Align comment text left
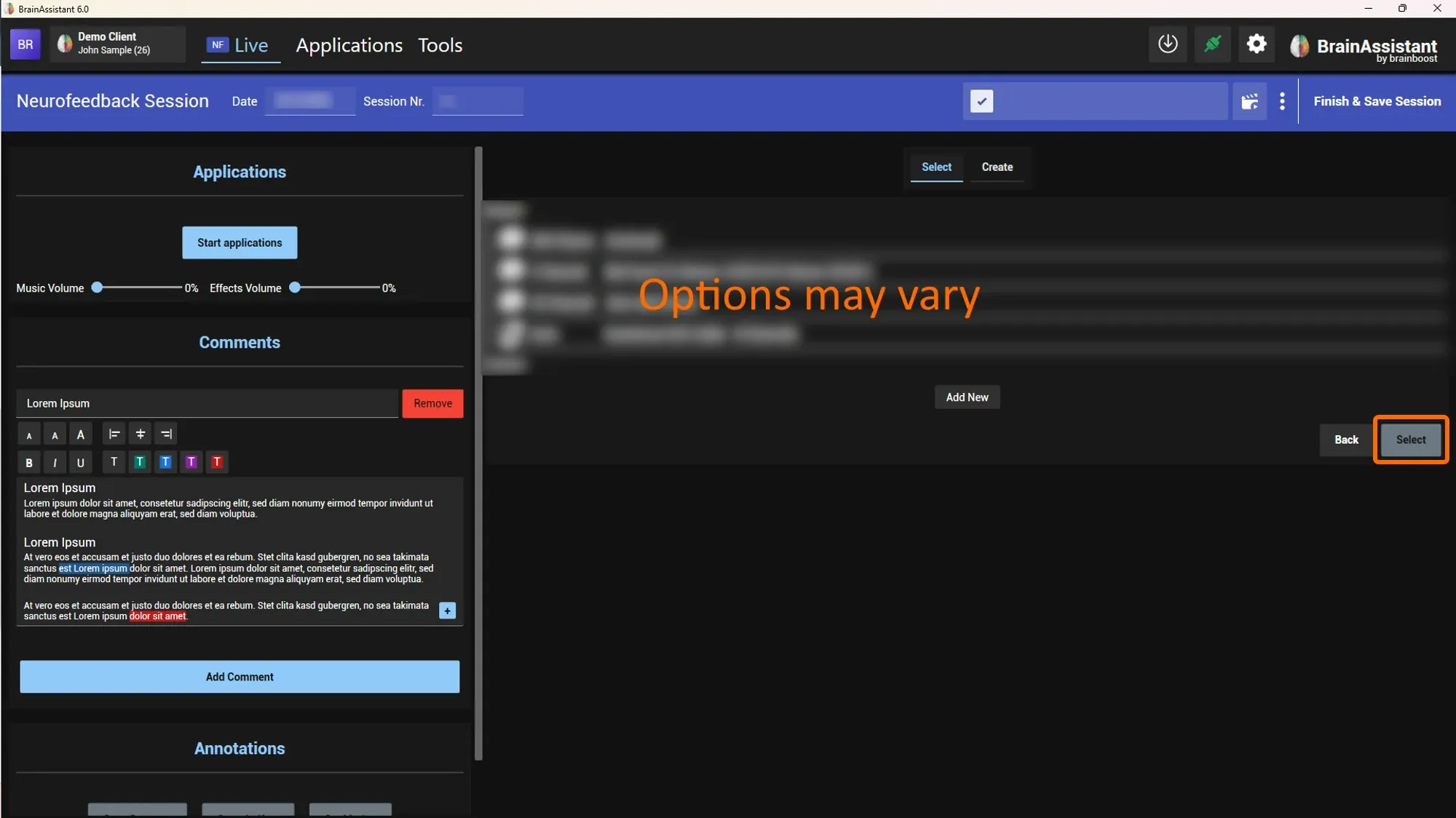 point(114,434)
